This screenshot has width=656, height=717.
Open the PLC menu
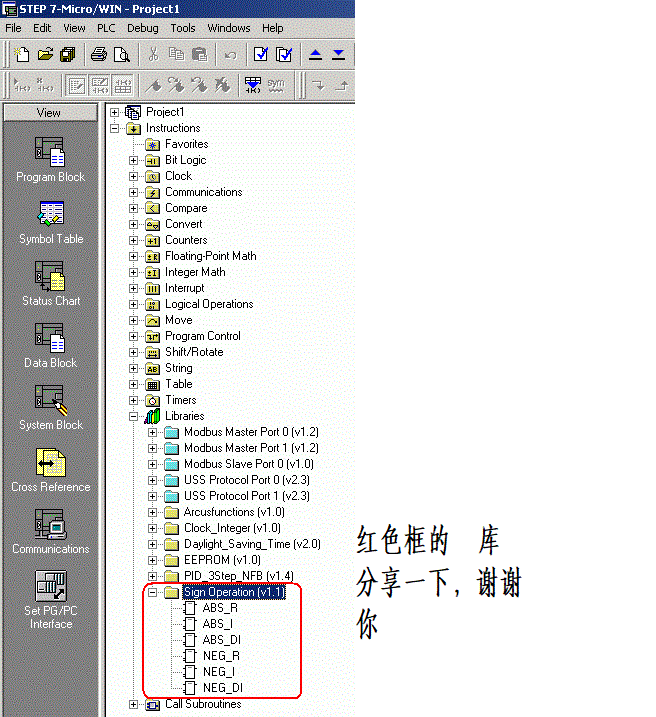(x=106, y=28)
